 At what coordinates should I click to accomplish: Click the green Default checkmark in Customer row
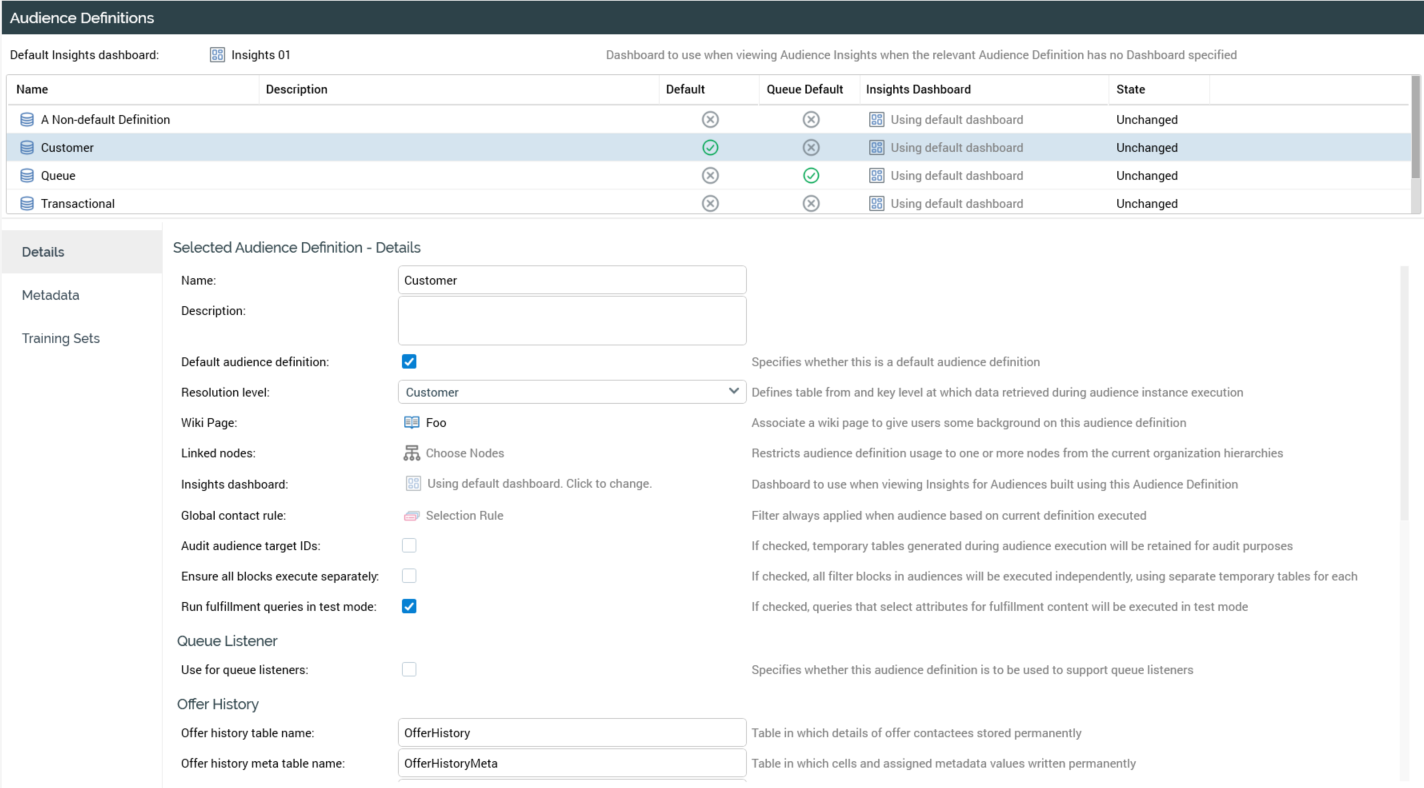710,148
